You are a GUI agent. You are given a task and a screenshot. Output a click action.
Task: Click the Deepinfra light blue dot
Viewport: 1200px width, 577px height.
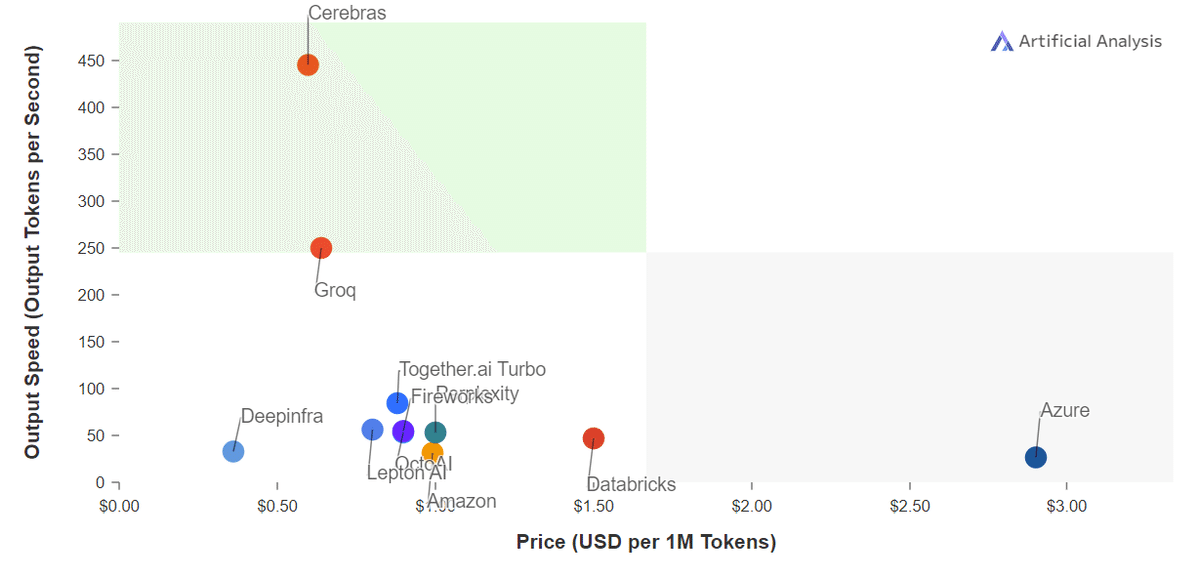pos(233,451)
